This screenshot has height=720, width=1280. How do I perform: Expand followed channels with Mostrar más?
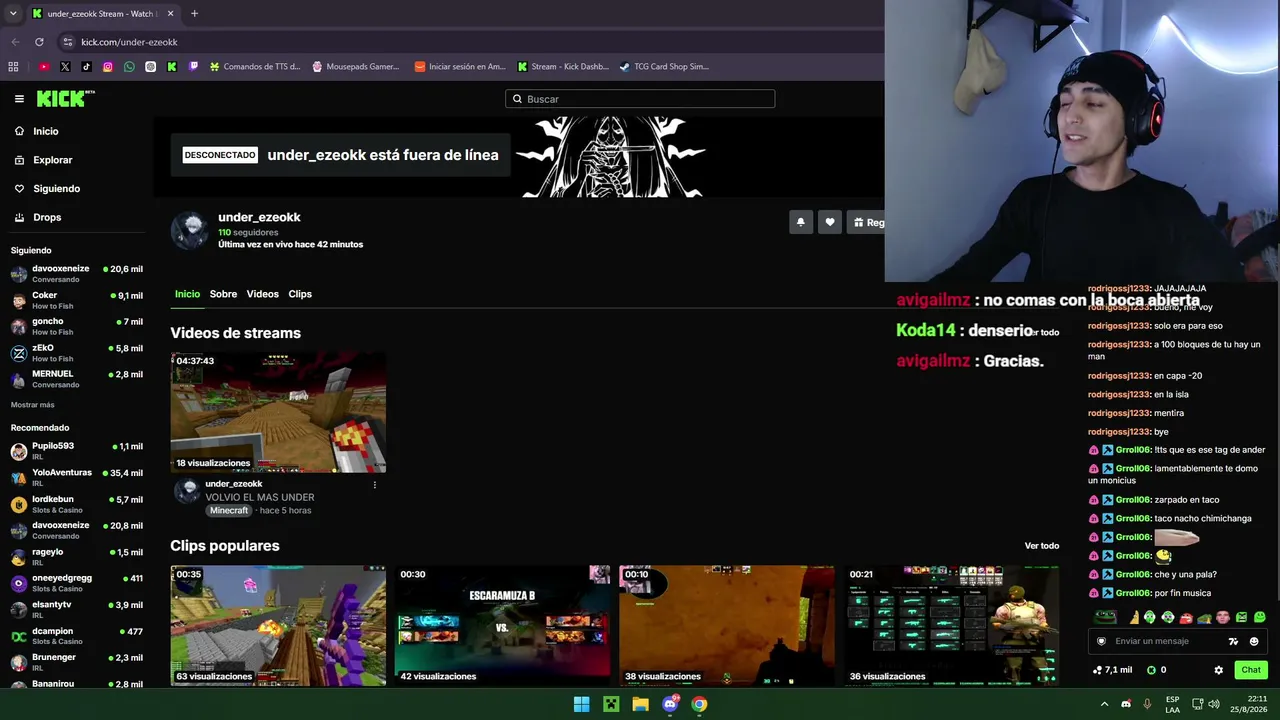click(x=33, y=405)
